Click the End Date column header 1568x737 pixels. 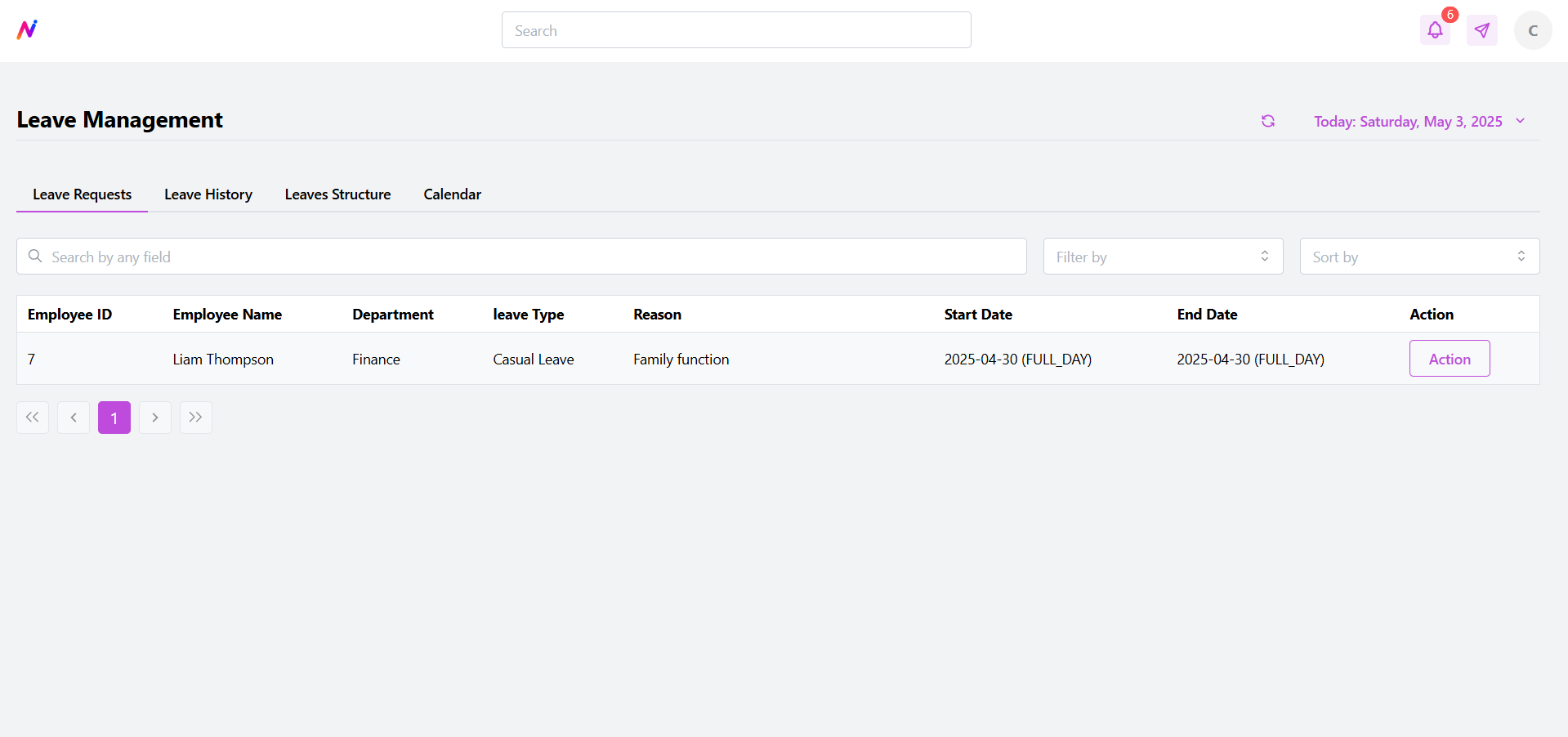tap(1207, 315)
